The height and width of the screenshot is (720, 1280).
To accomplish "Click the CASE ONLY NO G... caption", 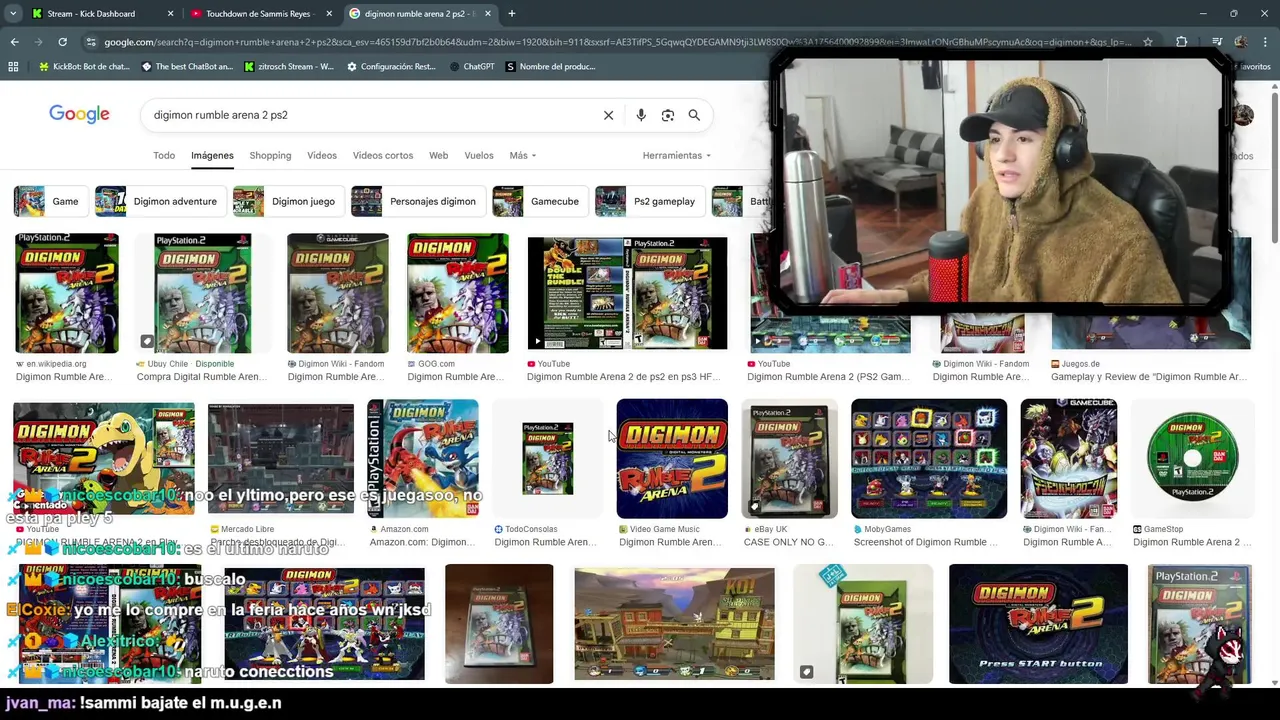I will [789, 542].
